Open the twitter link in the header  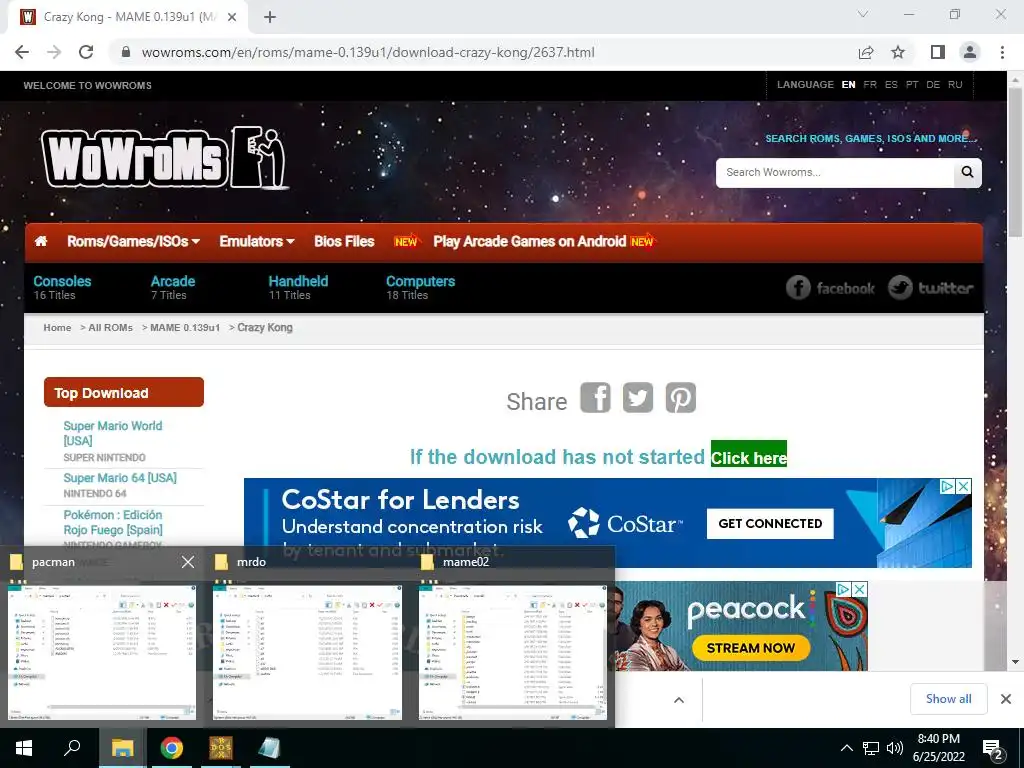931,287
